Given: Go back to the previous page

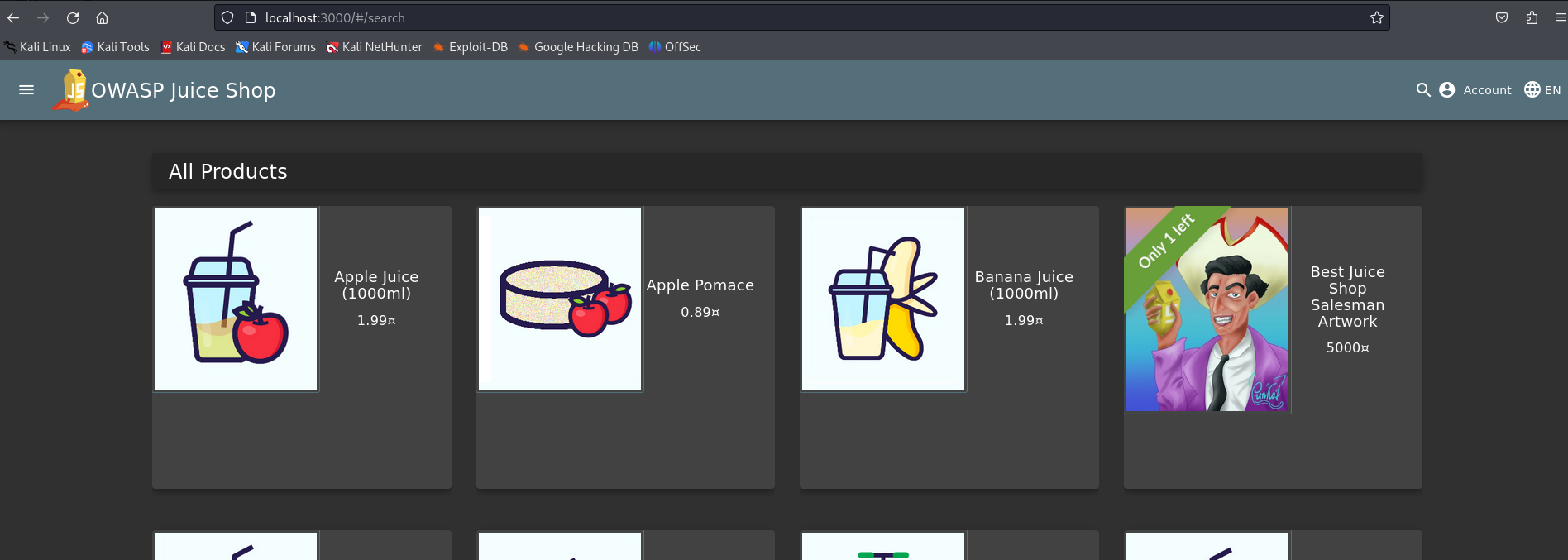Looking at the screenshot, I should tap(13, 18).
